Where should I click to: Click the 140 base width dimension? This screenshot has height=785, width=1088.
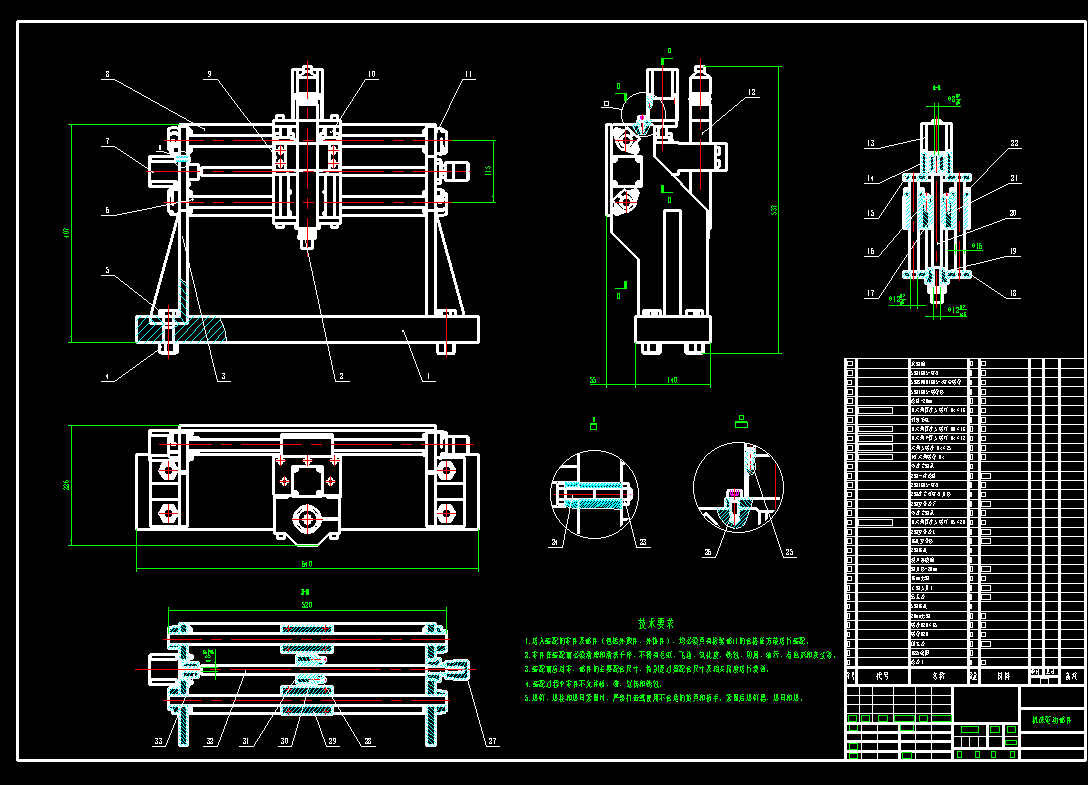[x=672, y=380]
